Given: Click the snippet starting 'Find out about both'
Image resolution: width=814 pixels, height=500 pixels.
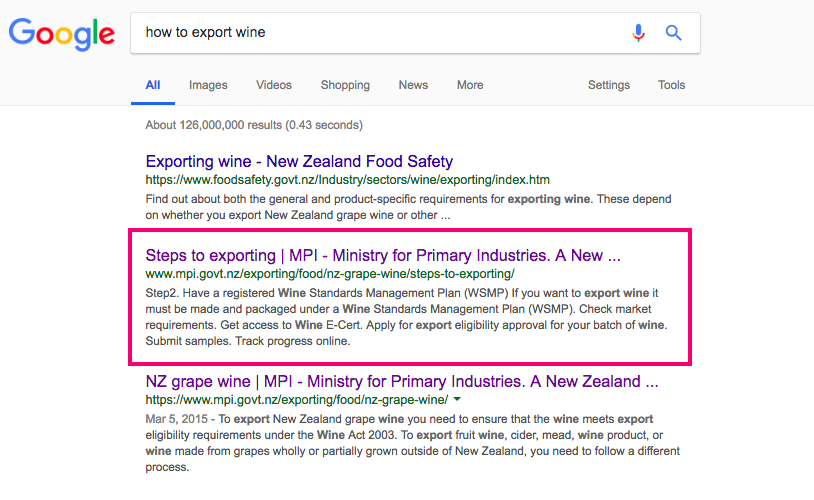Looking at the screenshot, I should click(x=408, y=207).
